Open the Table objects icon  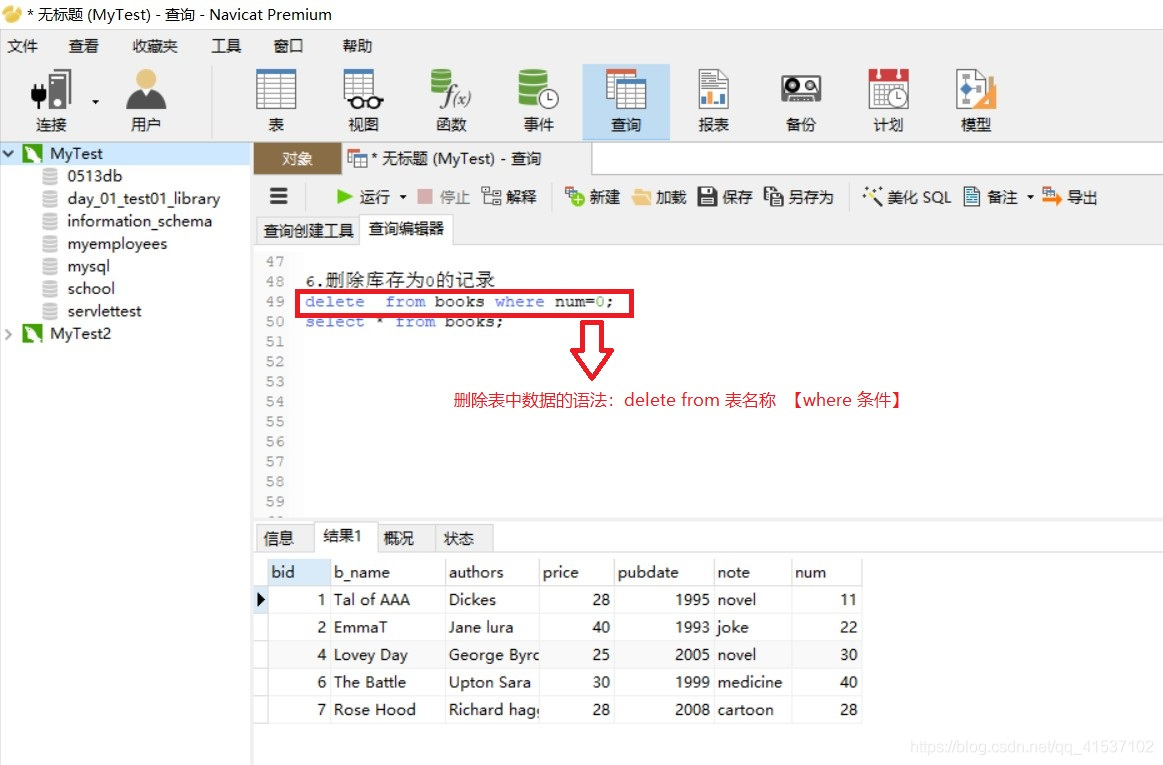[x=276, y=100]
